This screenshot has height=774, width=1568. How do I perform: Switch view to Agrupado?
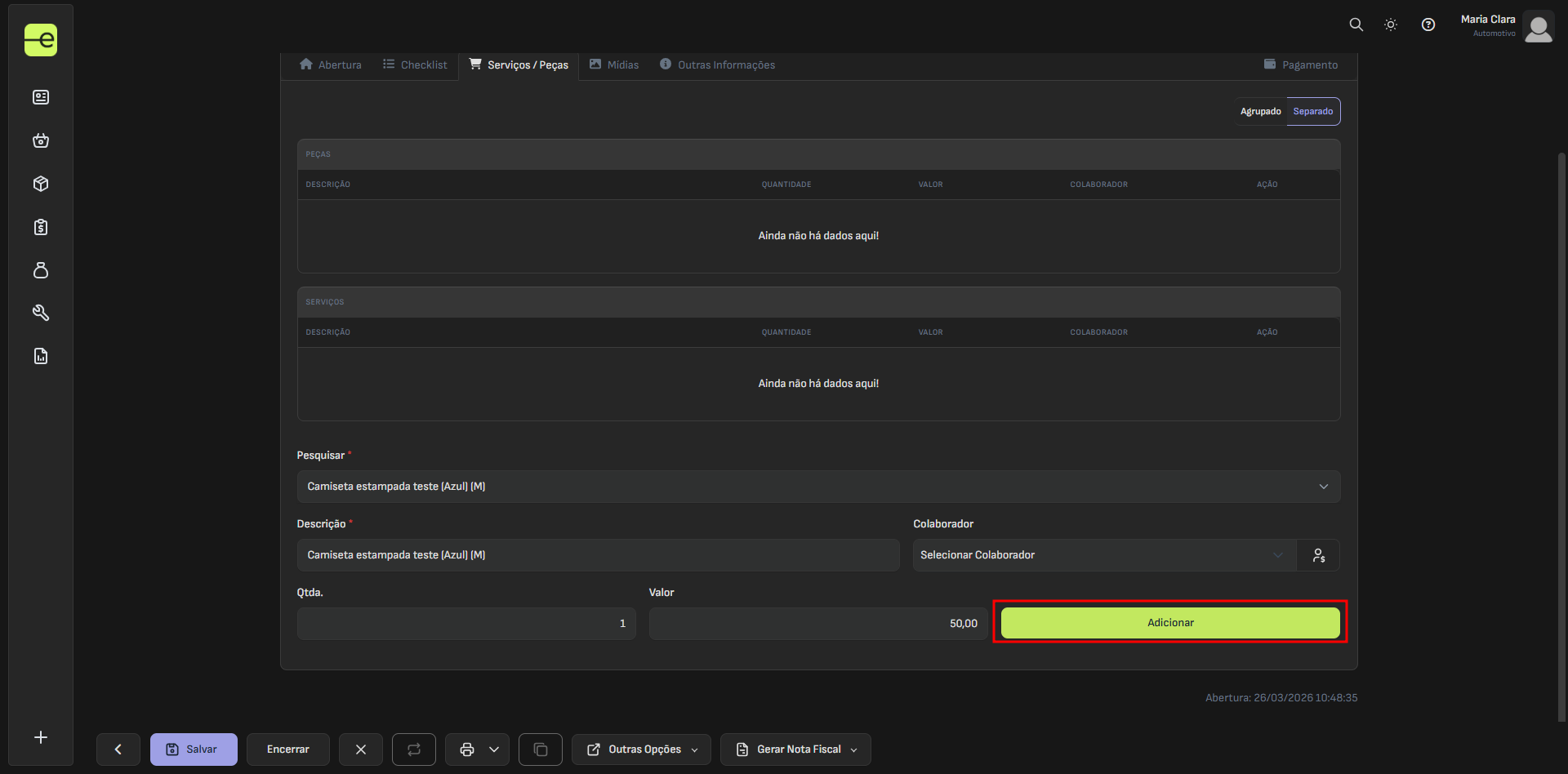pyautogui.click(x=1260, y=112)
